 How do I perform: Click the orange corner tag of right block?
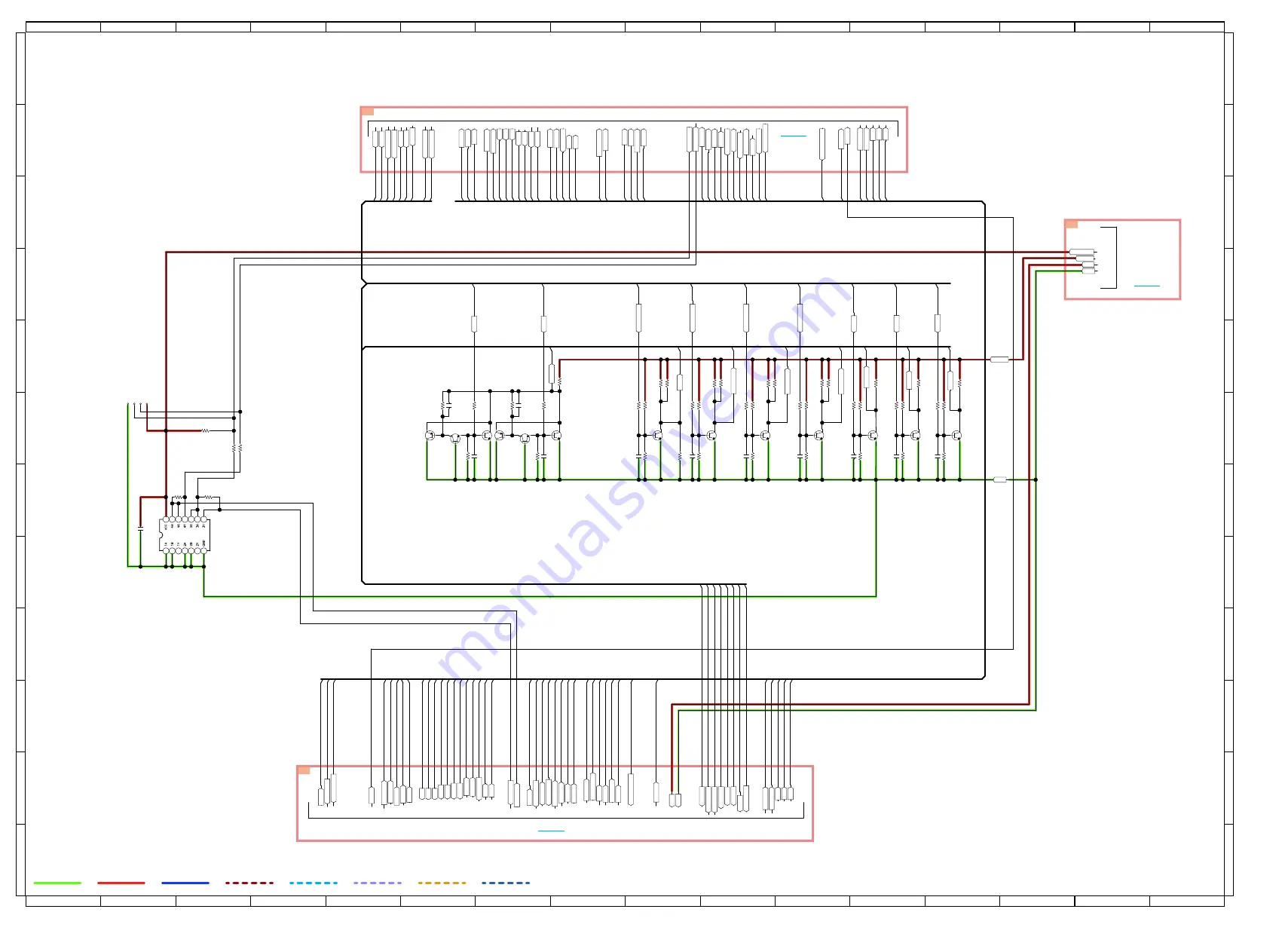tap(1072, 224)
